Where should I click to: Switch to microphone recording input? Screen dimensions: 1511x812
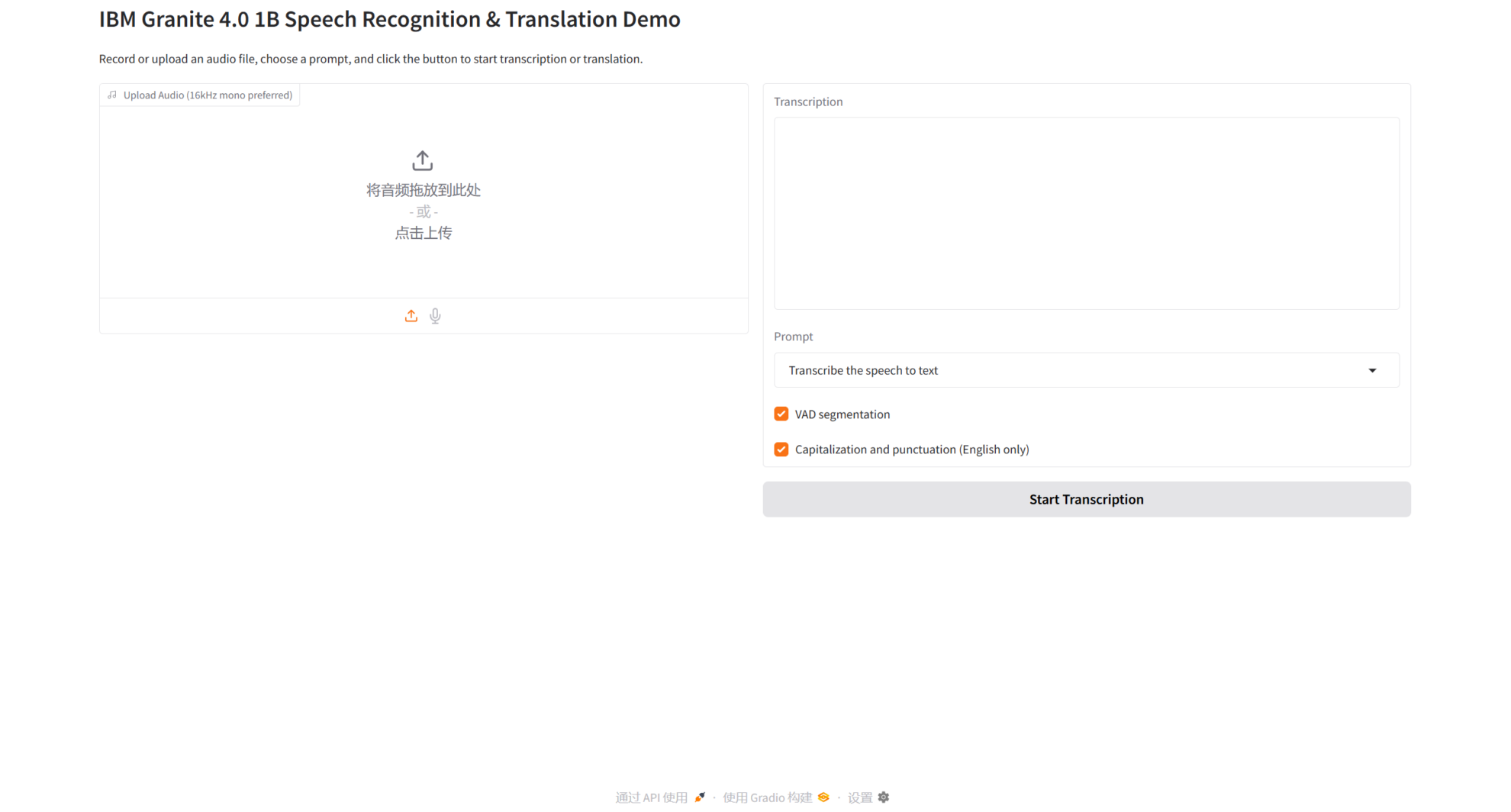435,316
